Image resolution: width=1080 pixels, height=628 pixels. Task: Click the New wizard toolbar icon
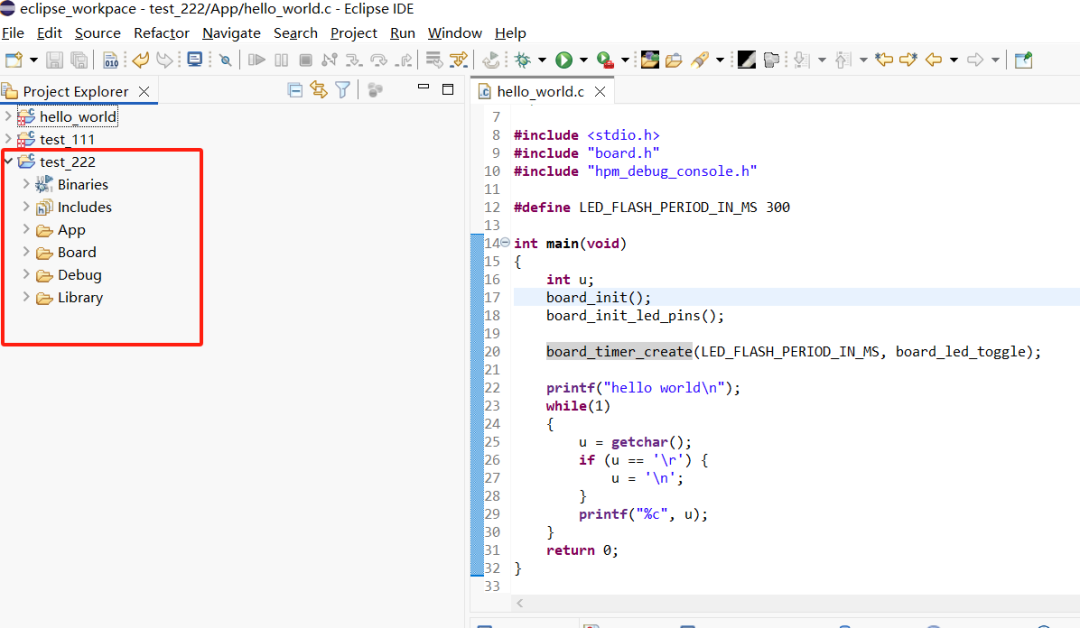[x=14, y=61]
